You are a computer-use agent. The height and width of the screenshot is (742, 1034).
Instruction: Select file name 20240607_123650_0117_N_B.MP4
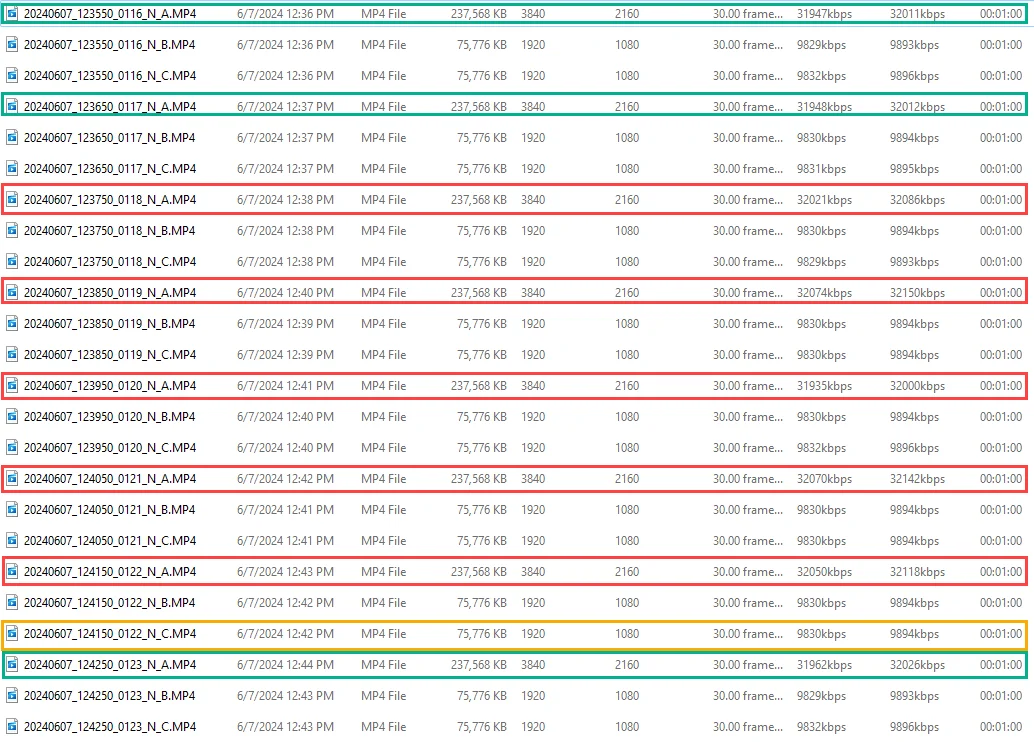click(110, 138)
